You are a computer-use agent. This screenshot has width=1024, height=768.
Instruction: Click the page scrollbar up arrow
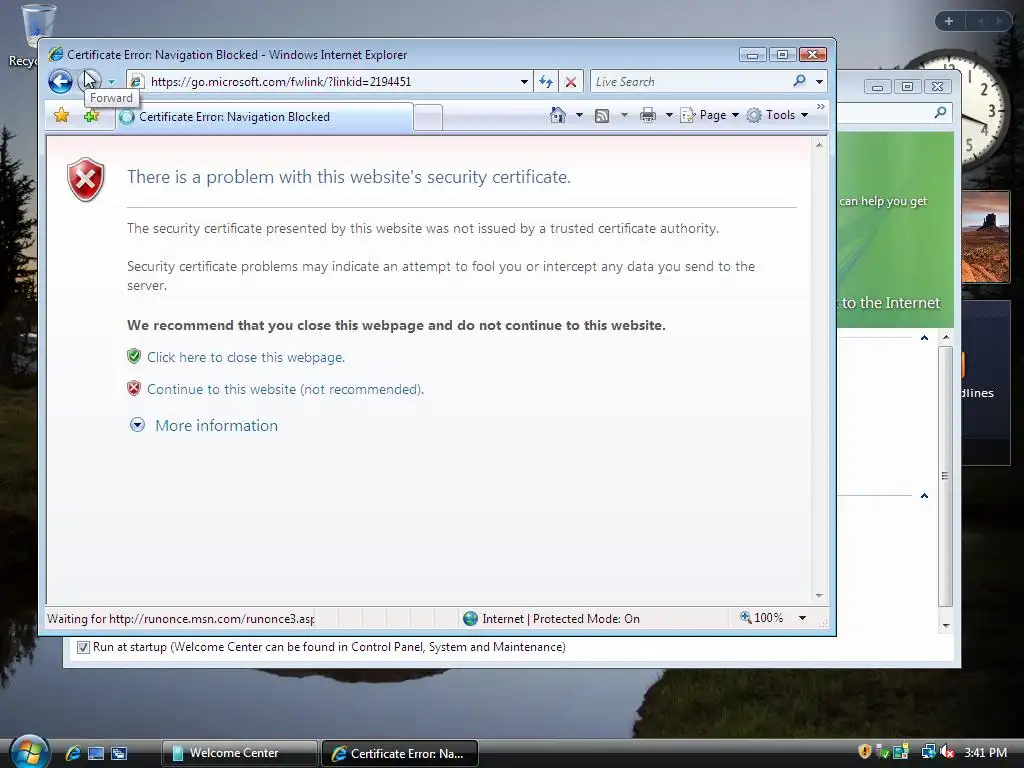819,145
